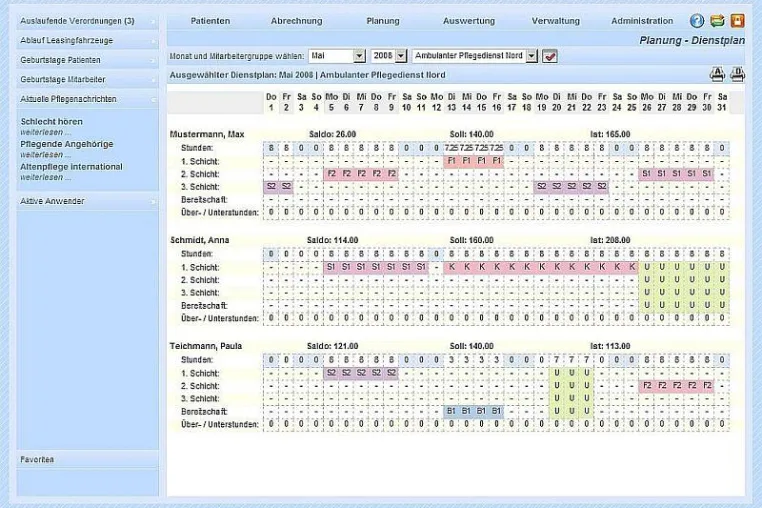Click weiterlesen under Schlecht hören
The image size is (762, 508).
click(x=45, y=132)
